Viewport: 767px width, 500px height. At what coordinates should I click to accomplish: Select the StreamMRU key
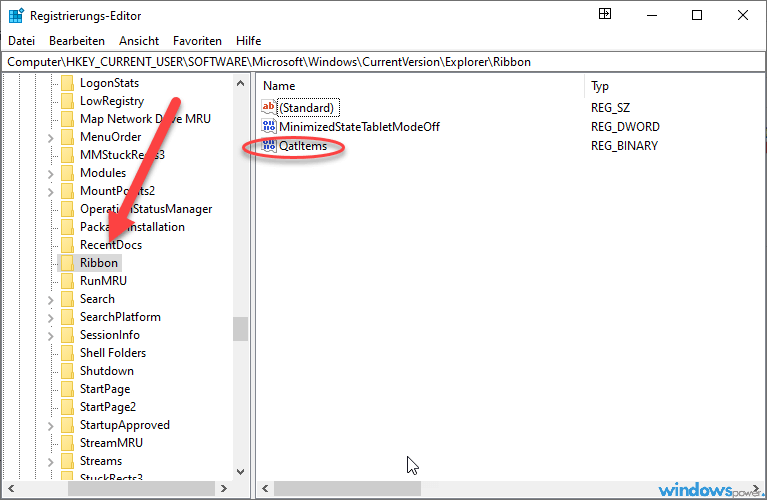111,443
